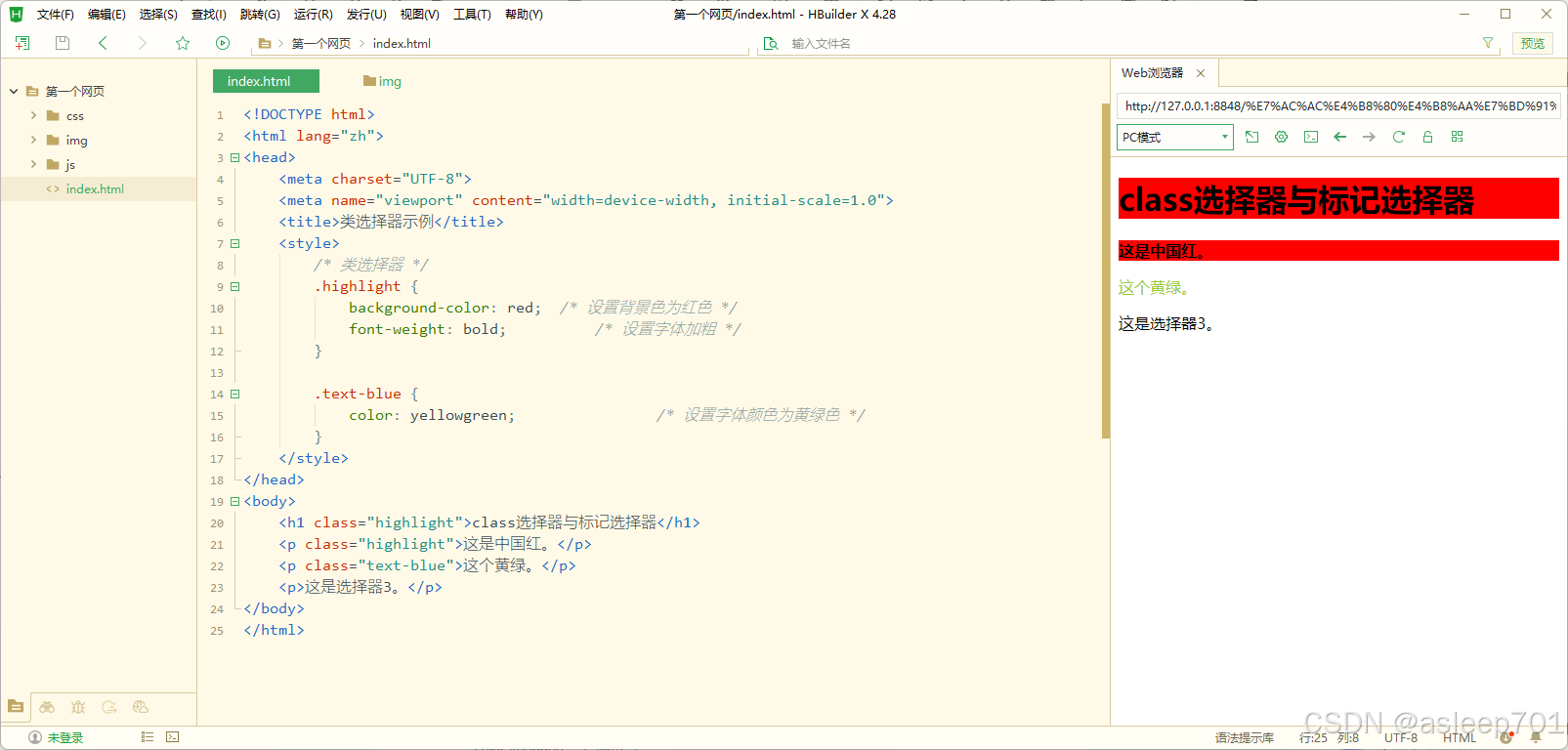The width and height of the screenshot is (1568, 750).
Task: Click the 输入文件名 search field
Action: 1128,43
